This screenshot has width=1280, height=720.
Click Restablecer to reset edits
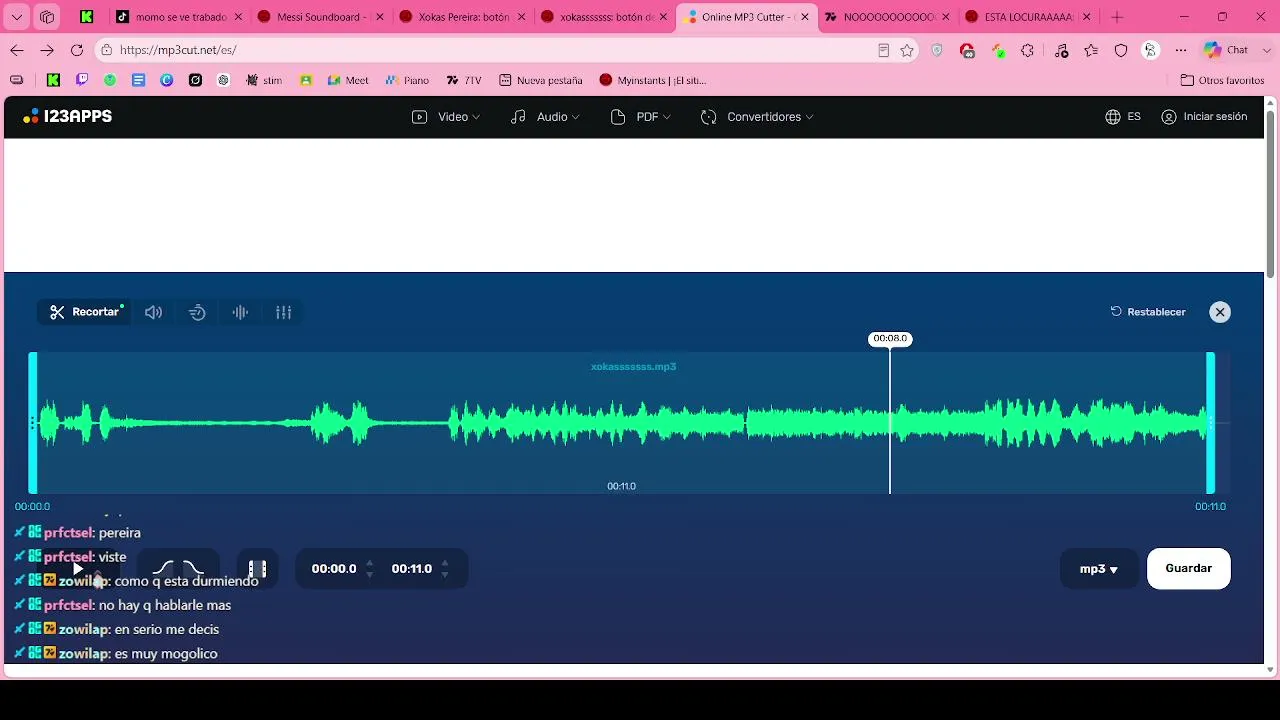click(1148, 312)
